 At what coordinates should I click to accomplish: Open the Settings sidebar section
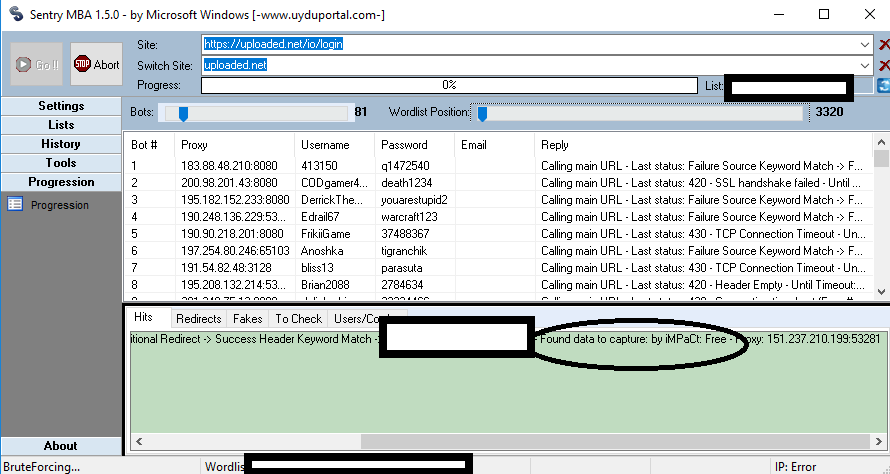tap(61, 106)
